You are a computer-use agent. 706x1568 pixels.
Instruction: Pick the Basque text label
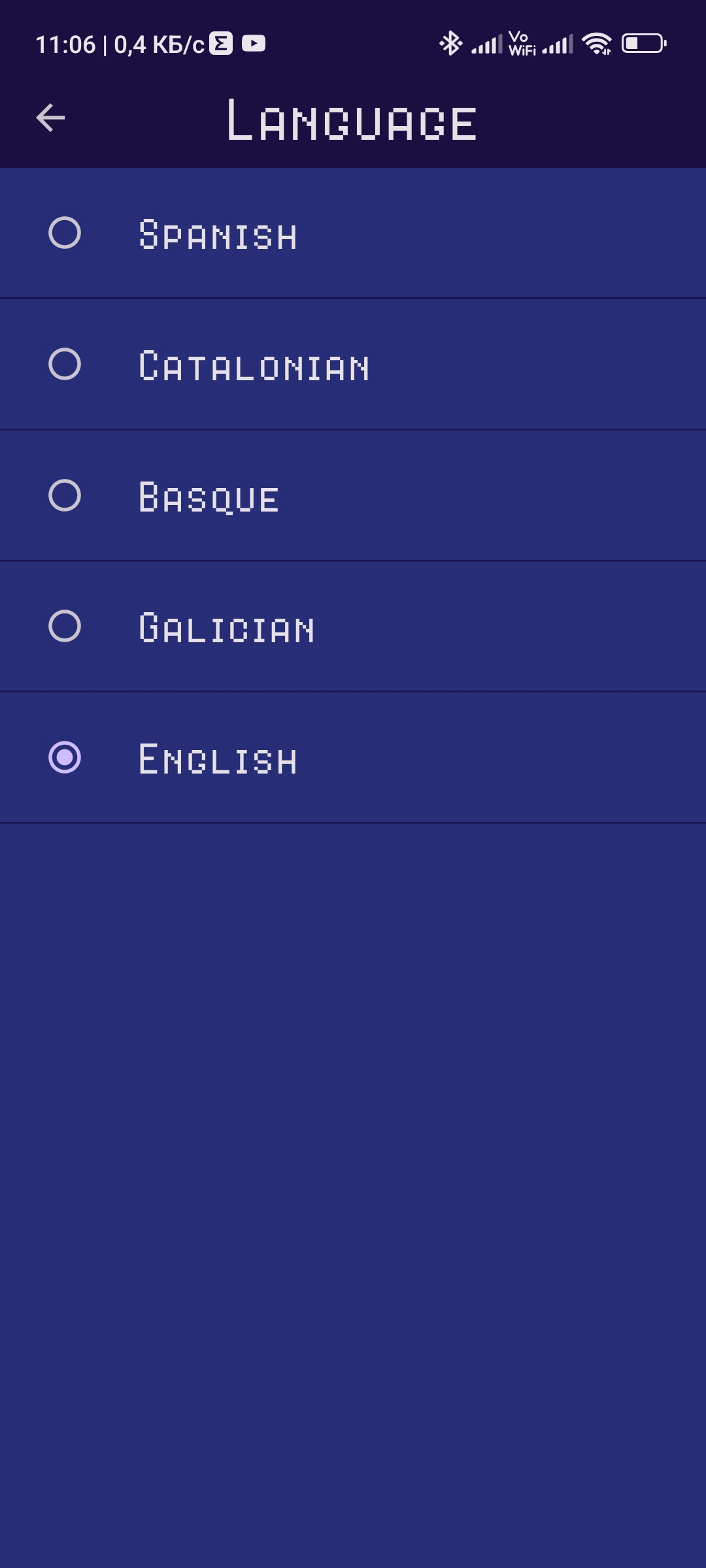coord(209,498)
